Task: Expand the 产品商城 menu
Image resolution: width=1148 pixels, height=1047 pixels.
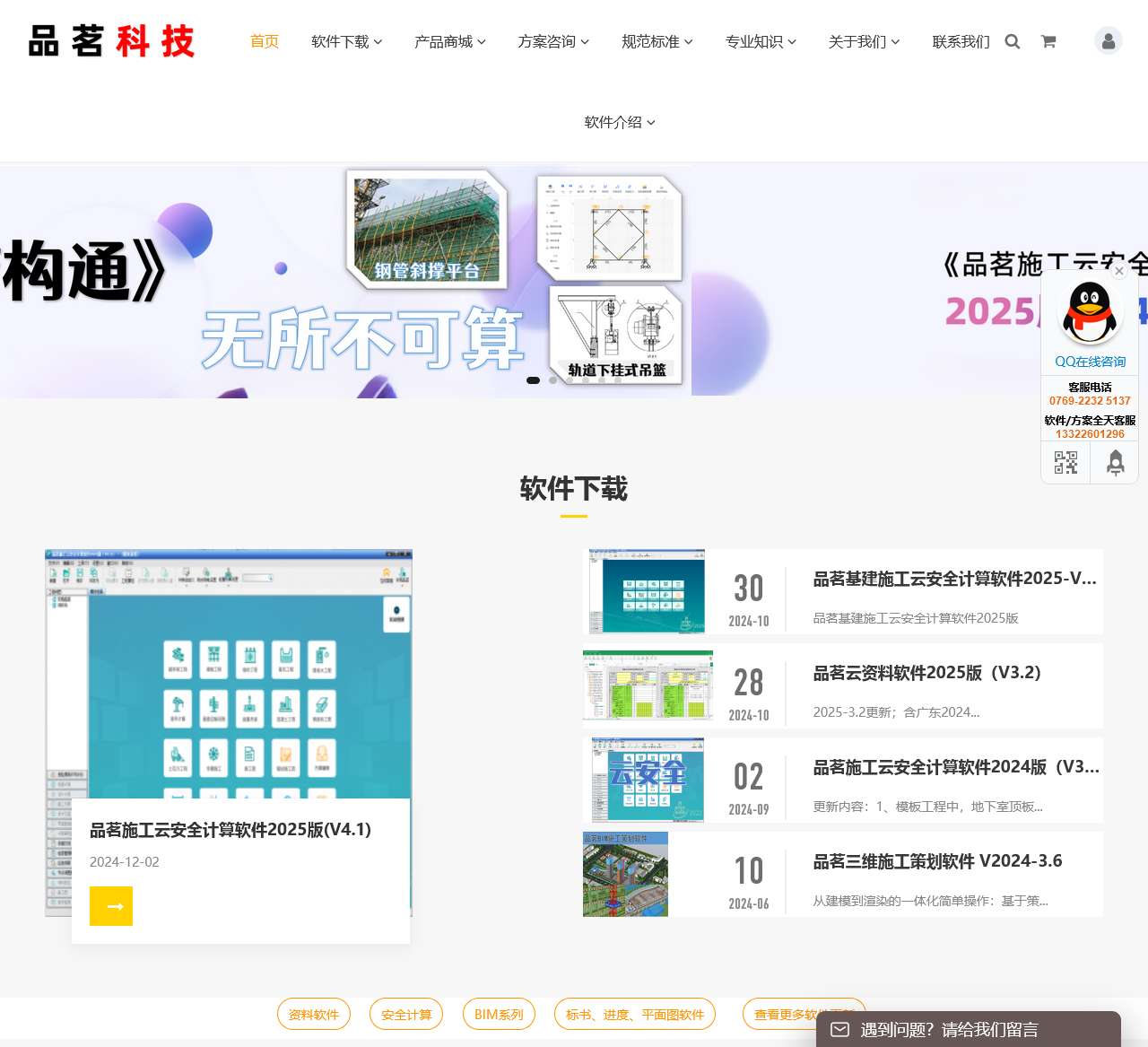Action: (449, 41)
